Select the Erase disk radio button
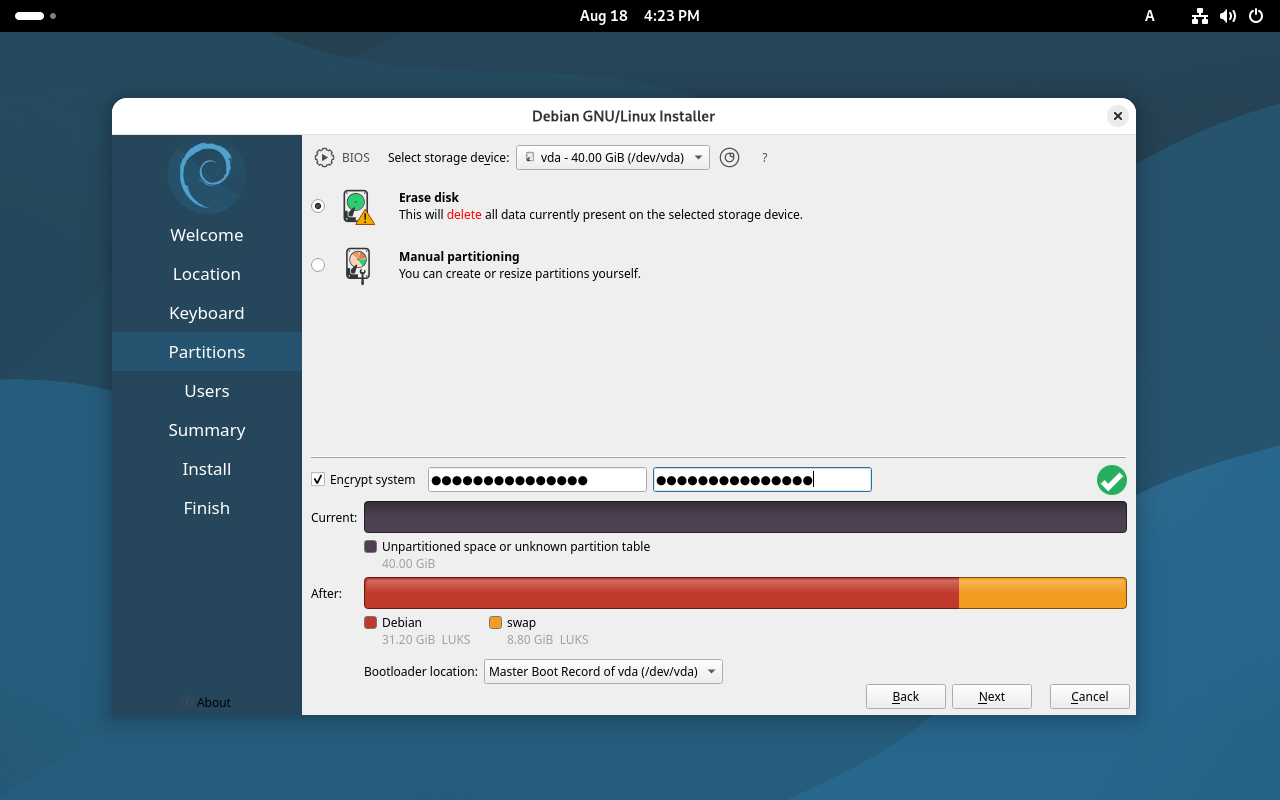This screenshot has height=800, width=1280. pos(318,206)
